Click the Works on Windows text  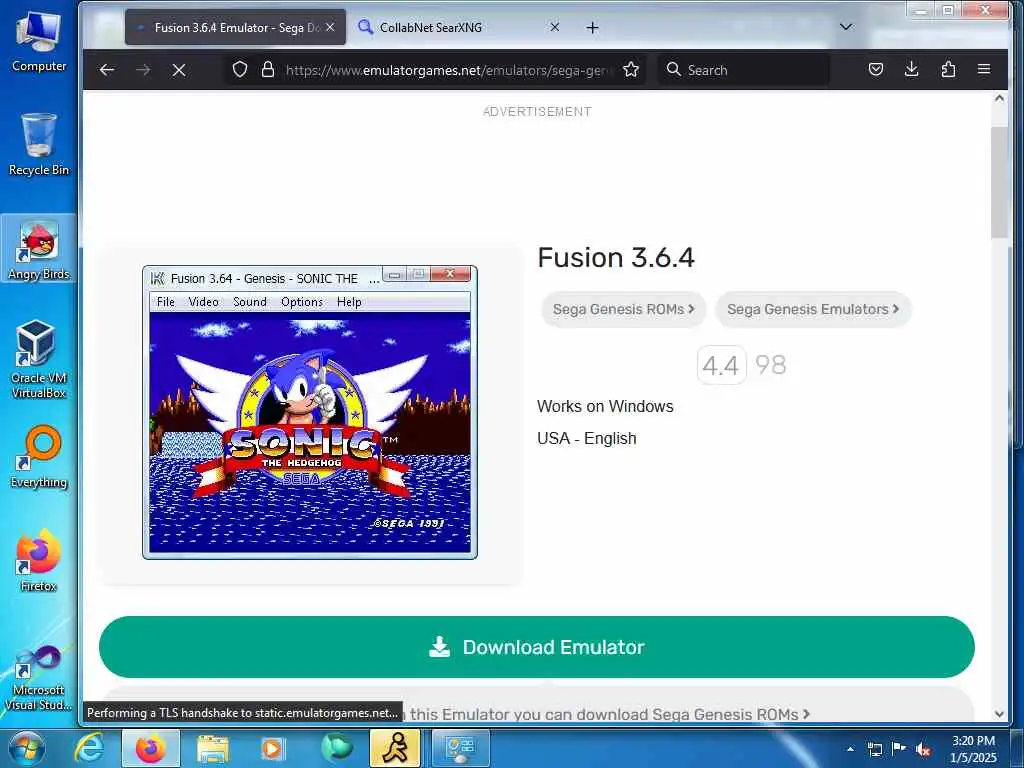605,406
